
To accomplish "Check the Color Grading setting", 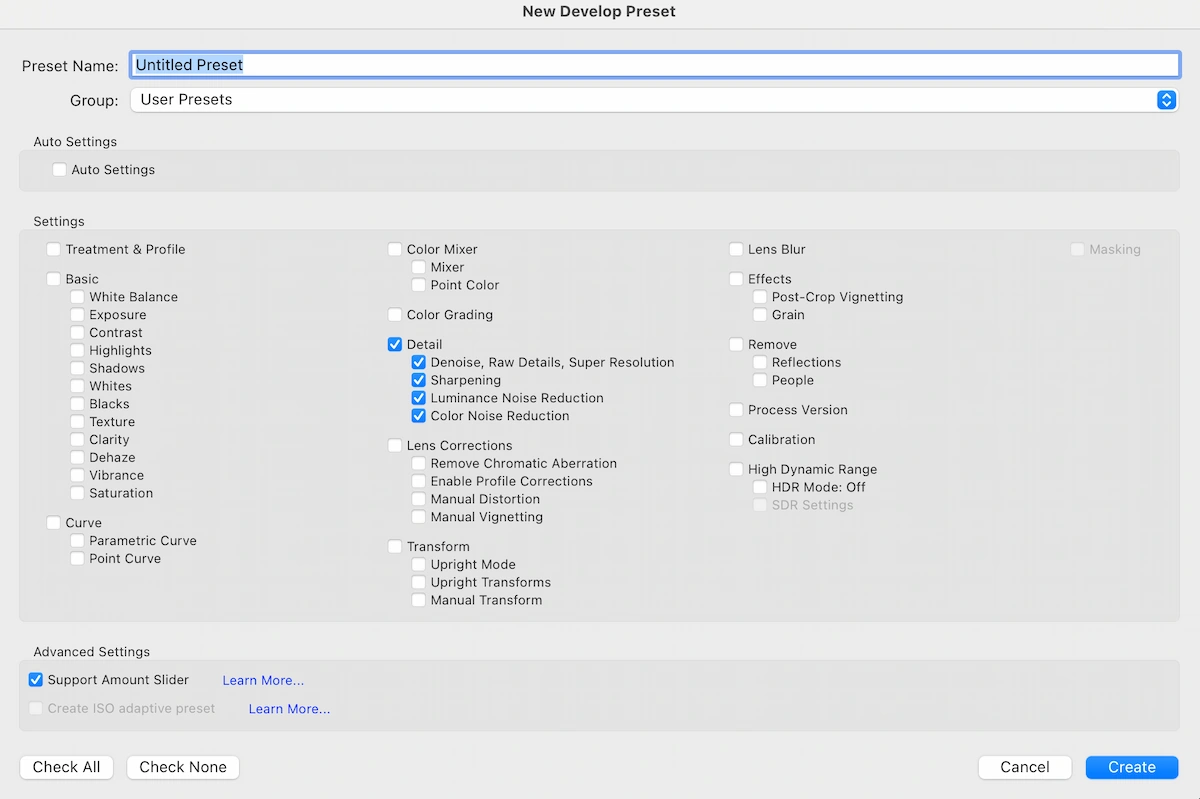I will [x=395, y=314].
